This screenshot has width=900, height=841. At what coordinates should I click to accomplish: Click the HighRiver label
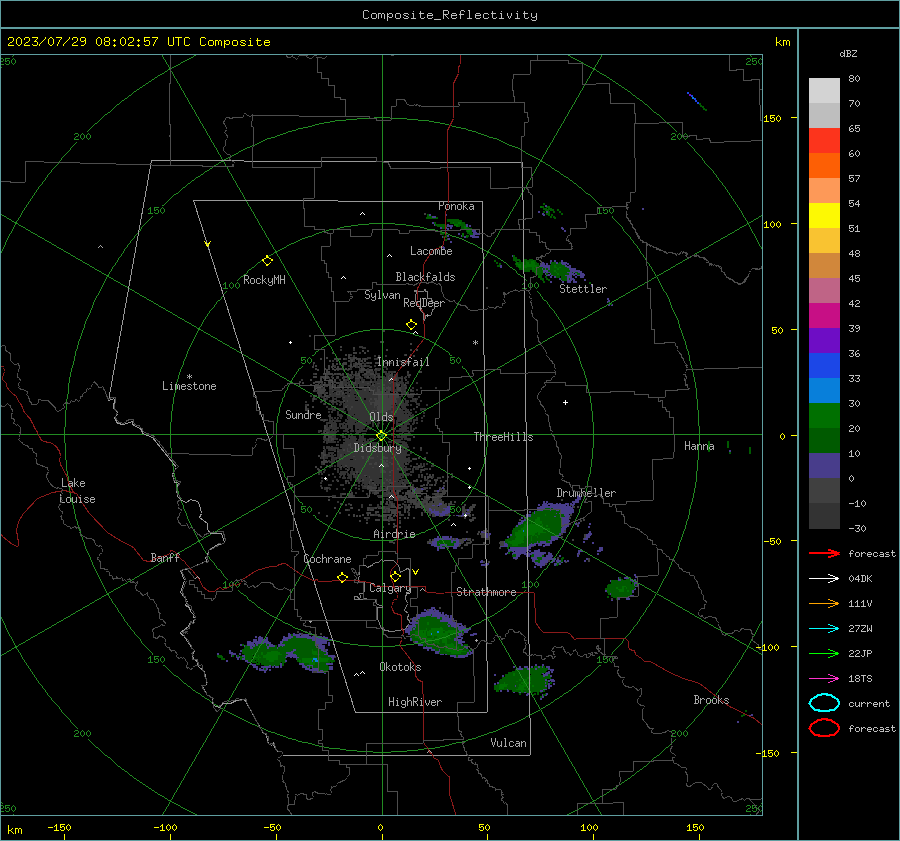(x=415, y=702)
